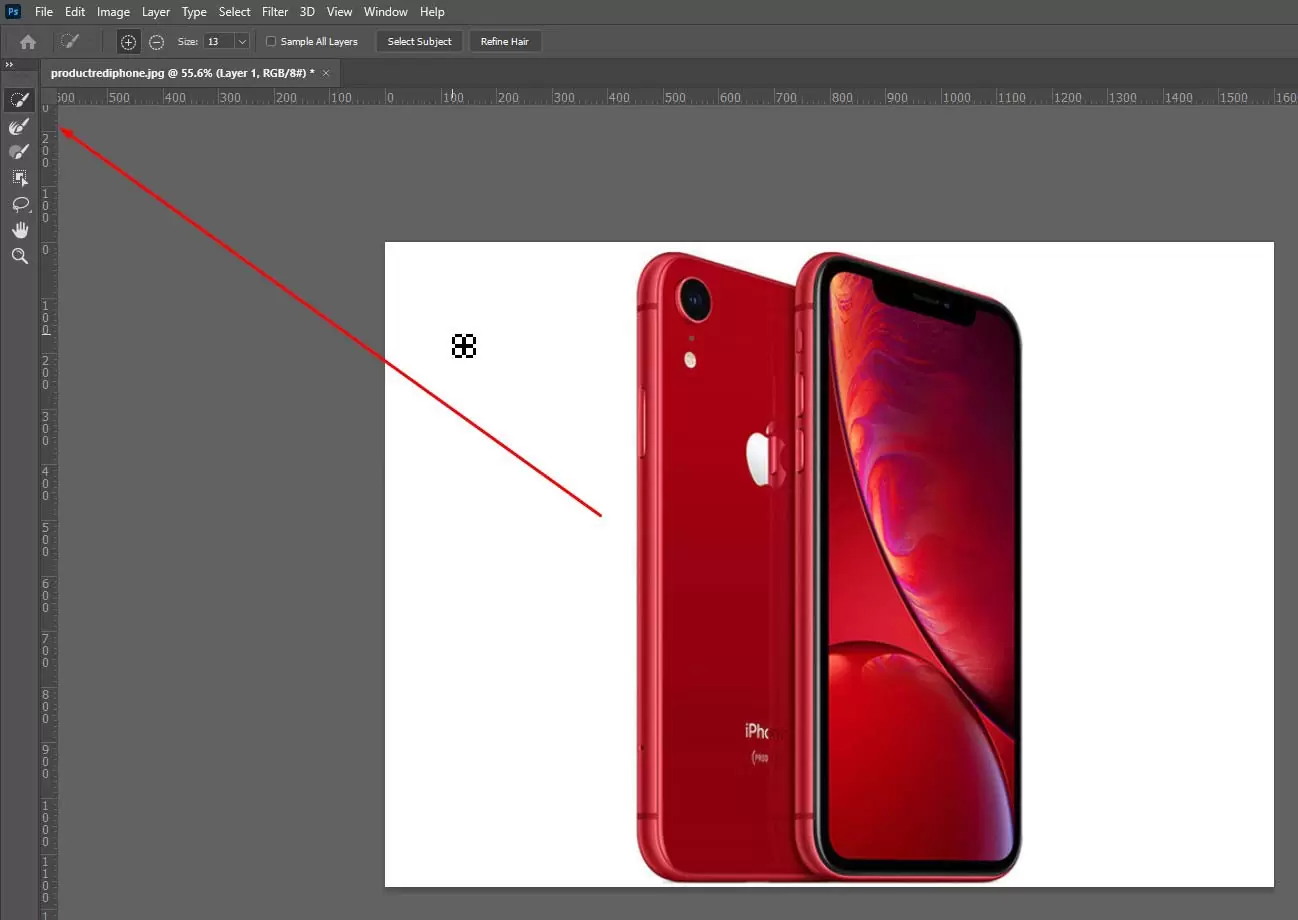Viewport: 1298px width, 920px height.
Task: Click the Size value field
Action: (x=219, y=42)
